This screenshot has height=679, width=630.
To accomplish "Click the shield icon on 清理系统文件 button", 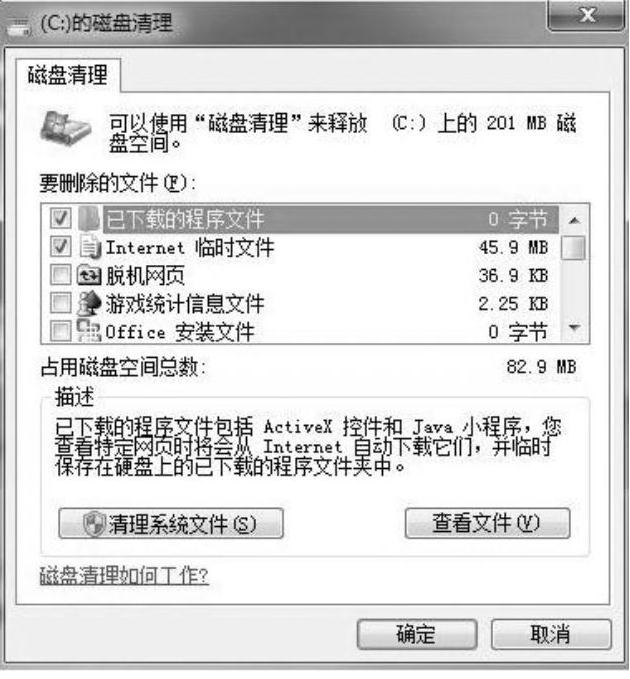I will click(x=94, y=524).
